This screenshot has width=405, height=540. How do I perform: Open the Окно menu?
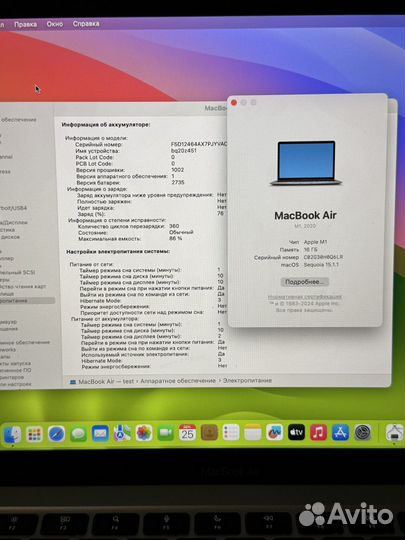tap(55, 24)
